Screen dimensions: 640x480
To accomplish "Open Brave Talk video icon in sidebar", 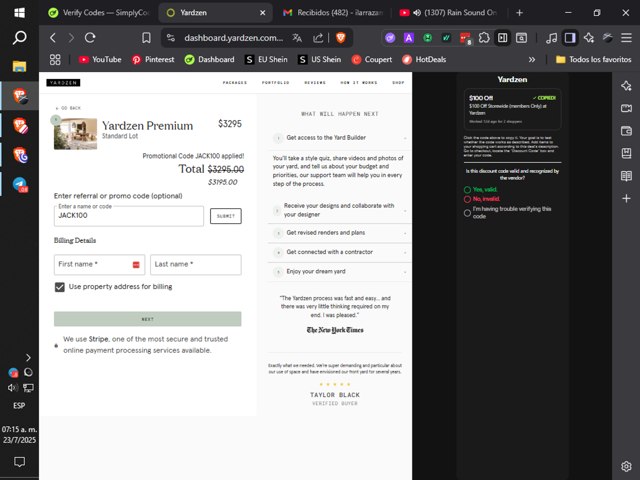I will [626, 108].
